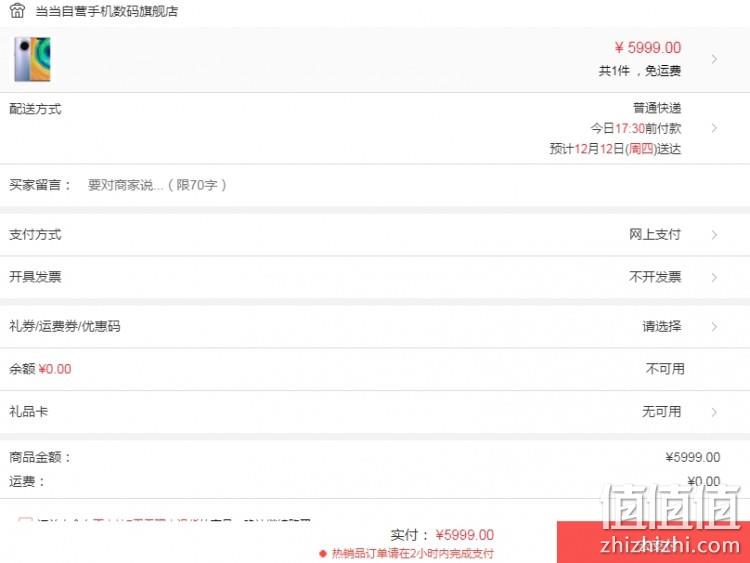Select 请选择 for 礼券/运费券/优惠码
Screen dimensions: 750x563
[x=662, y=327]
